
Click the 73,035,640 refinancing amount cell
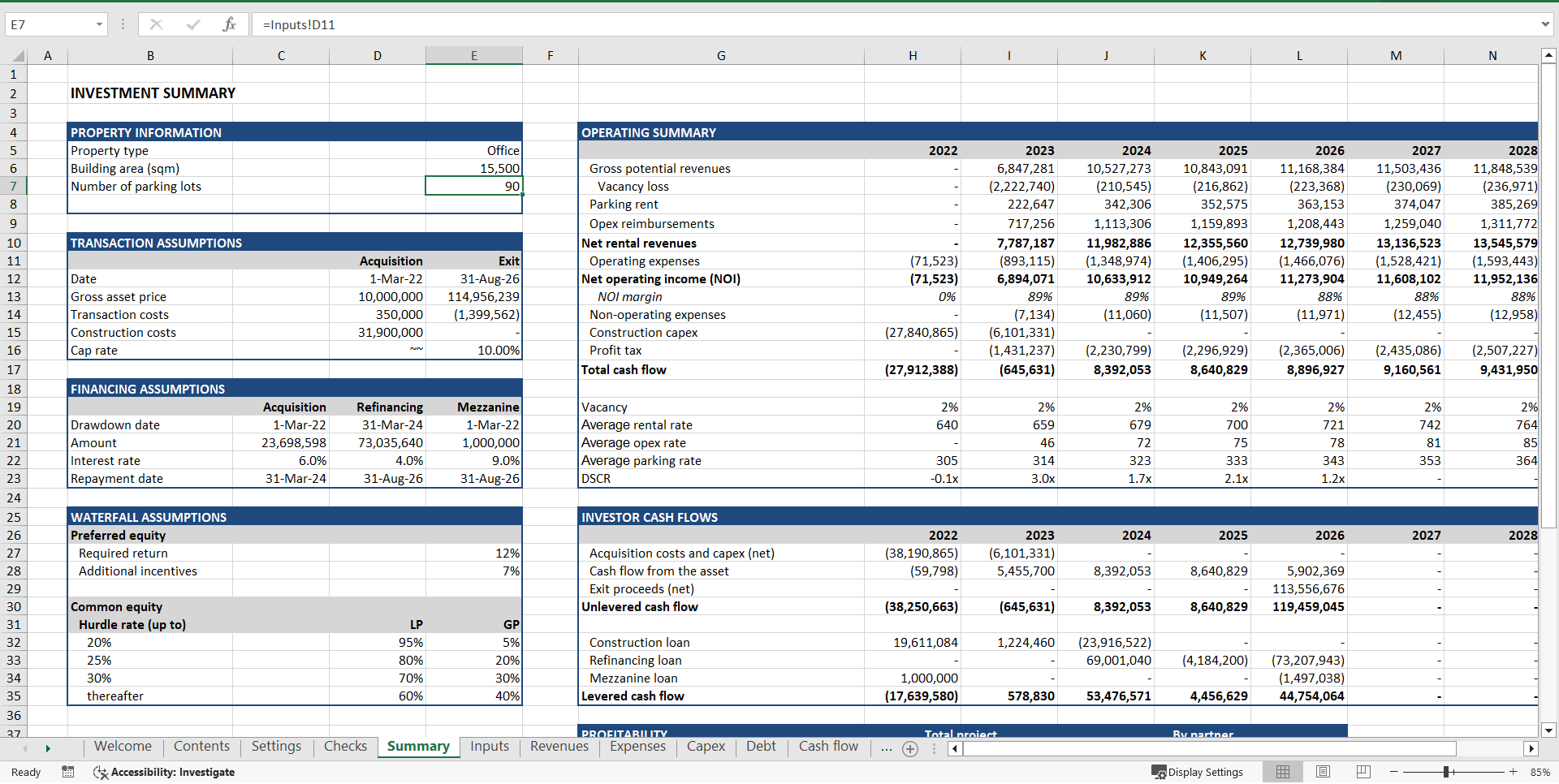[378, 443]
